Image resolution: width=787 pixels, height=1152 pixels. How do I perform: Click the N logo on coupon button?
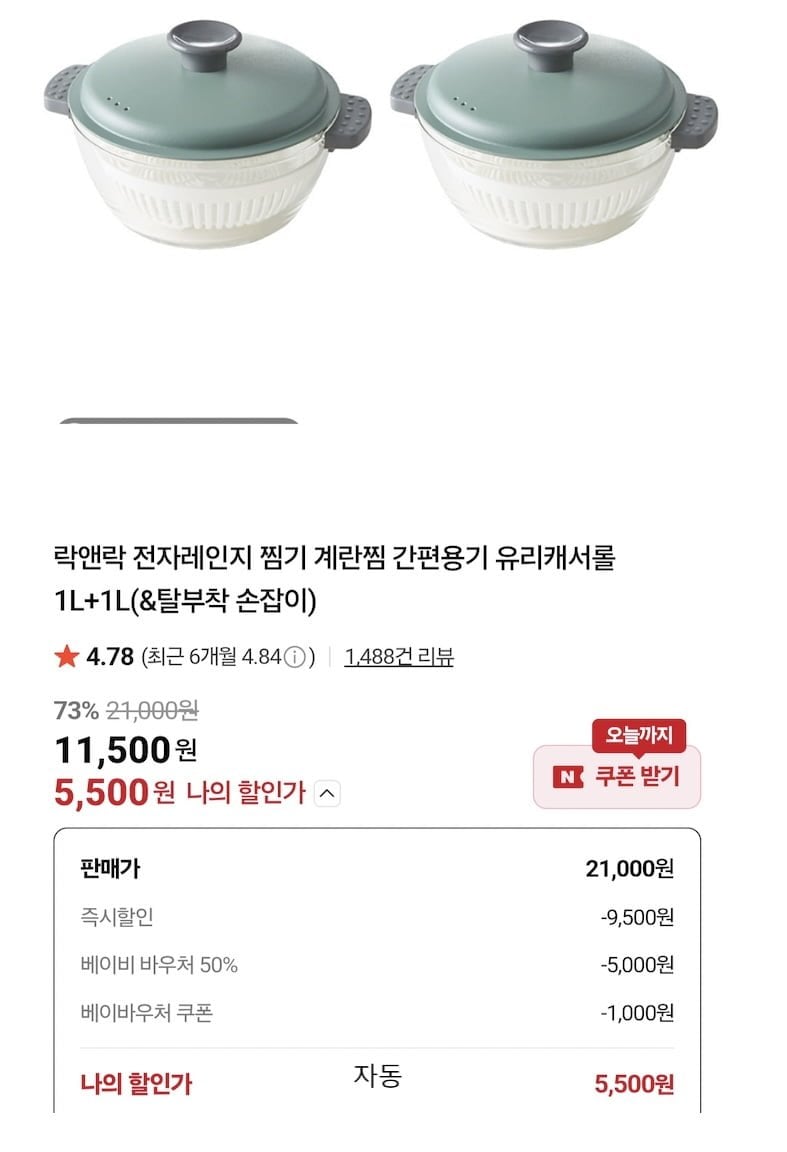(568, 776)
